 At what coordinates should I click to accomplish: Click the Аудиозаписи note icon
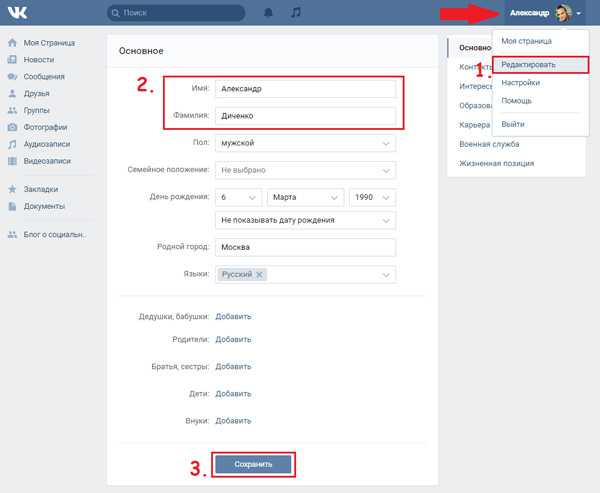[12, 144]
